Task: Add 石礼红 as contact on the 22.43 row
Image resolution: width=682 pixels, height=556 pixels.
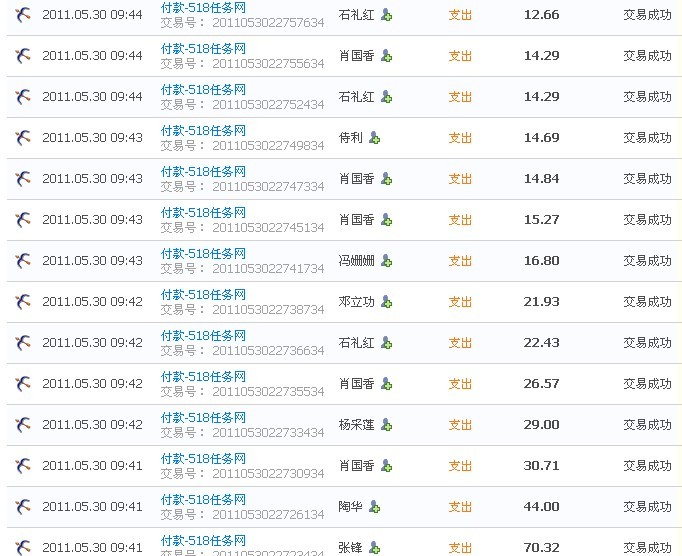Action: click(386, 343)
